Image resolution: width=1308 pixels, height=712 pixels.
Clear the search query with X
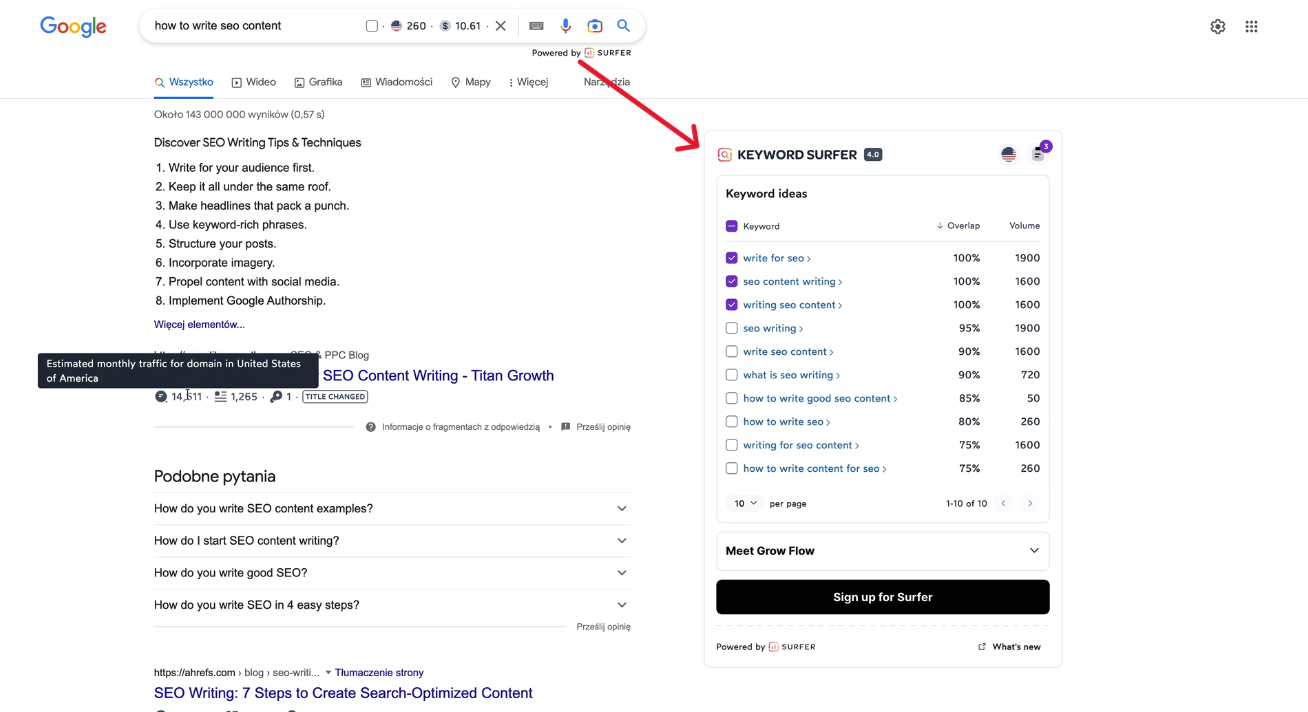[x=501, y=26]
